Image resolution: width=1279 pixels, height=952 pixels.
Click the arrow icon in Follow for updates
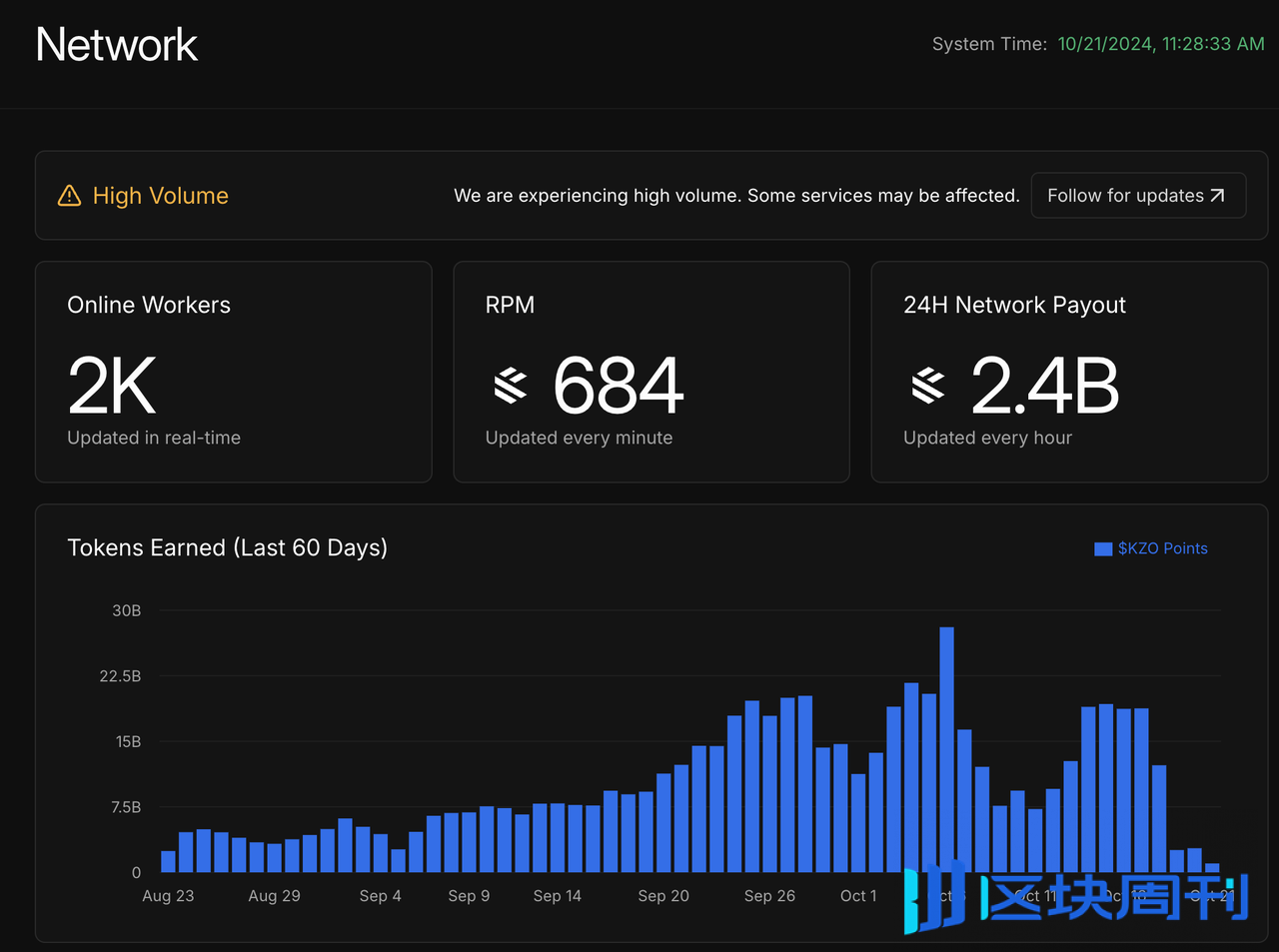click(1217, 196)
